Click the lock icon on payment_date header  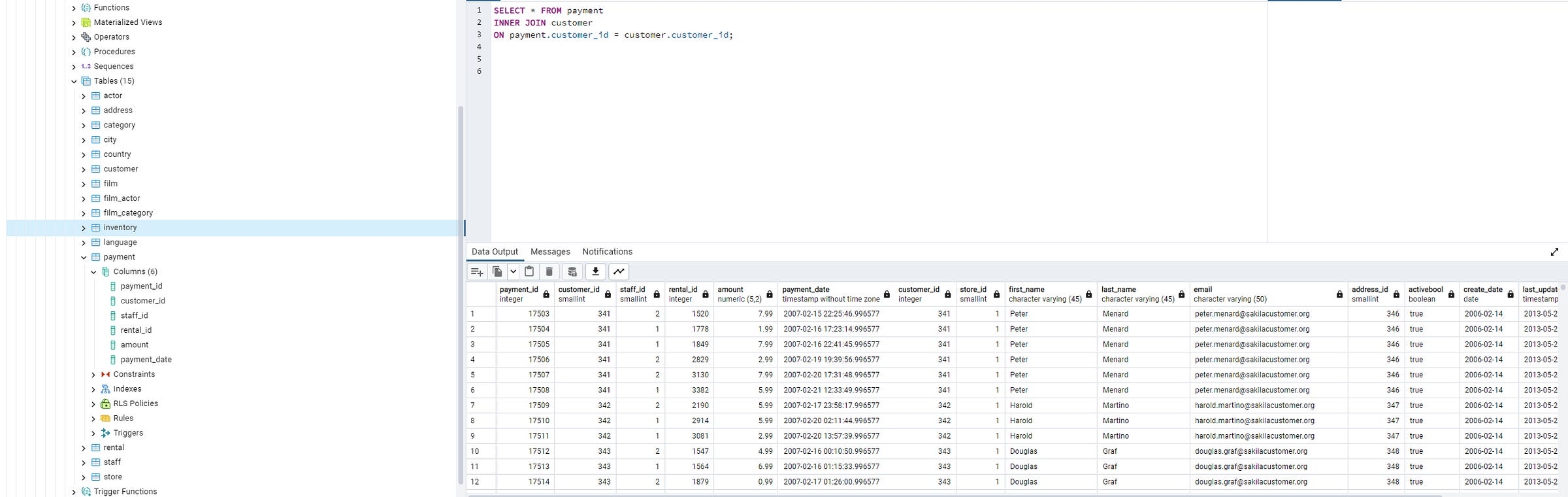click(x=887, y=295)
